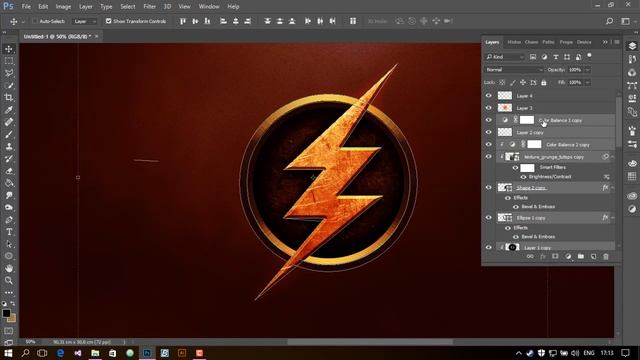Open the blend mode Normal dropdown
Screen dimensions: 640x360
click(514, 70)
